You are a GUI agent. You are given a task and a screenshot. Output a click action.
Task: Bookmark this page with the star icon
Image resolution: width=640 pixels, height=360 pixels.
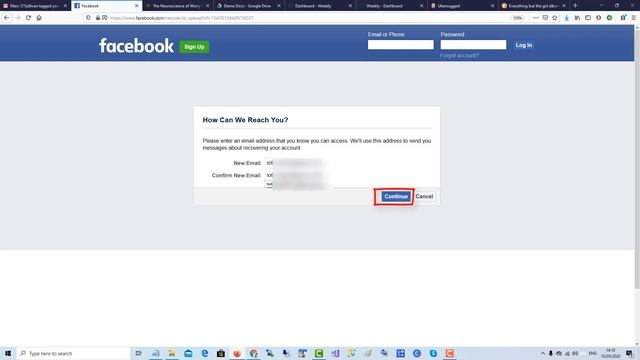(x=555, y=18)
